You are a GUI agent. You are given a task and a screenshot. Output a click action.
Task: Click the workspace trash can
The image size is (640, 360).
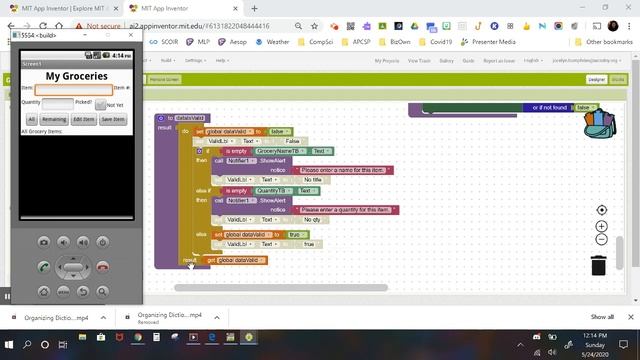click(x=598, y=265)
